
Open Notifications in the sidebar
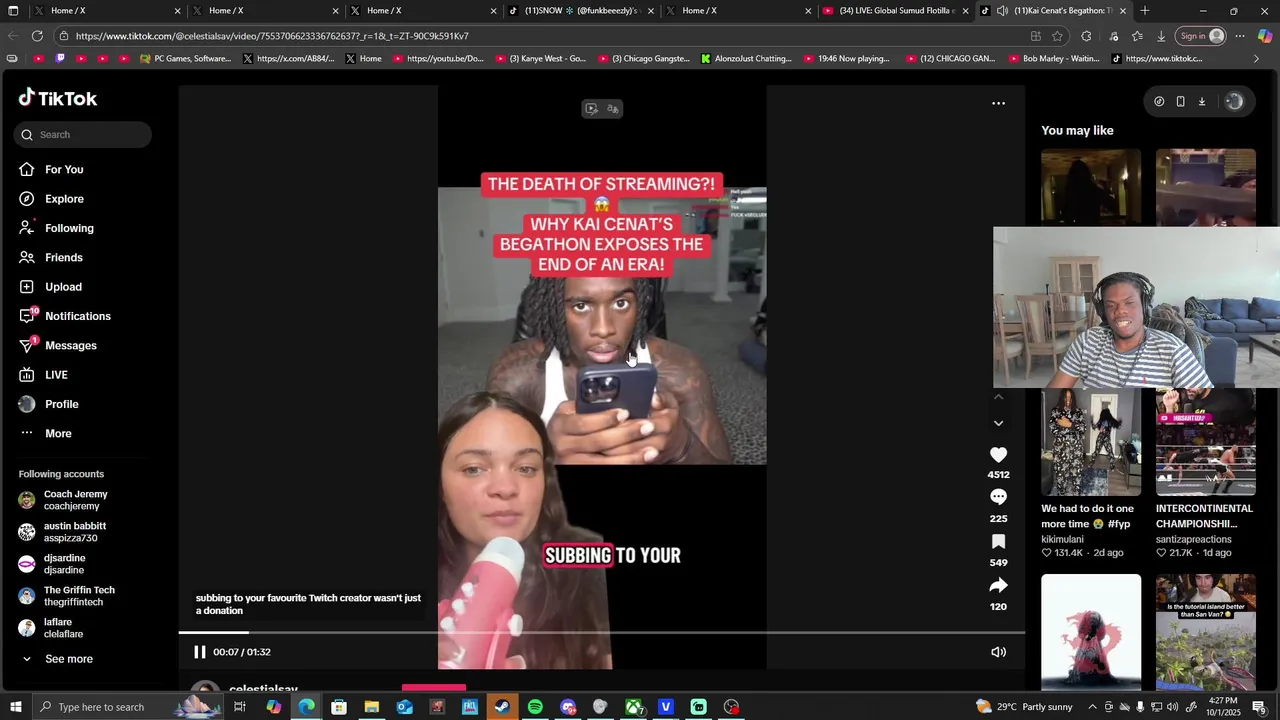coord(65,316)
